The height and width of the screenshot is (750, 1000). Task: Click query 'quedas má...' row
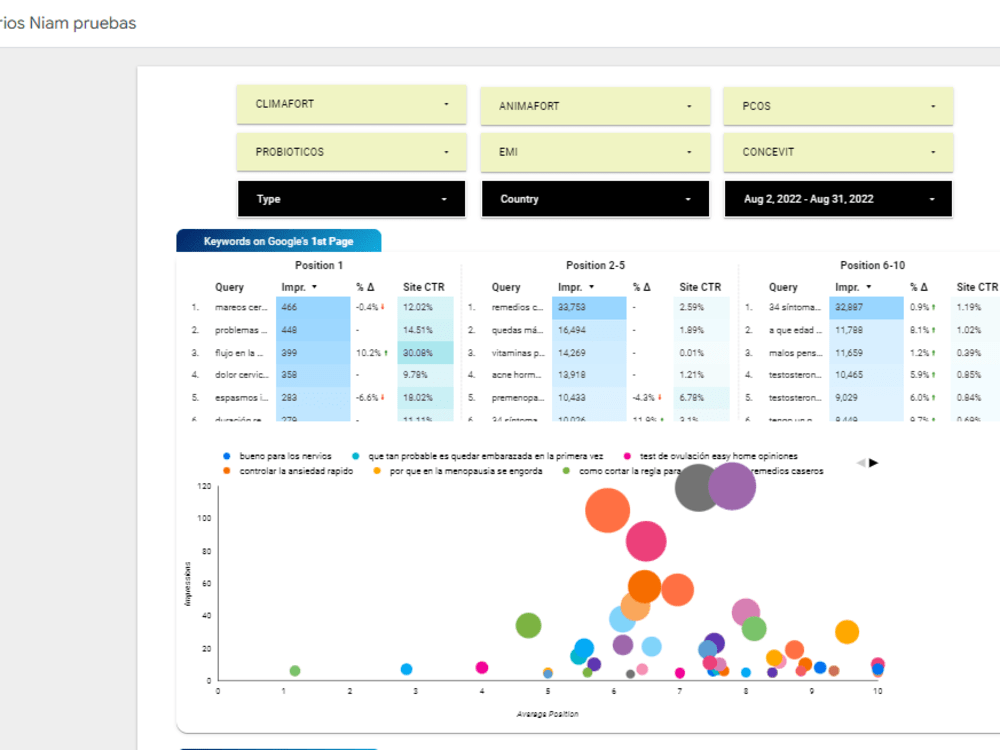point(517,330)
